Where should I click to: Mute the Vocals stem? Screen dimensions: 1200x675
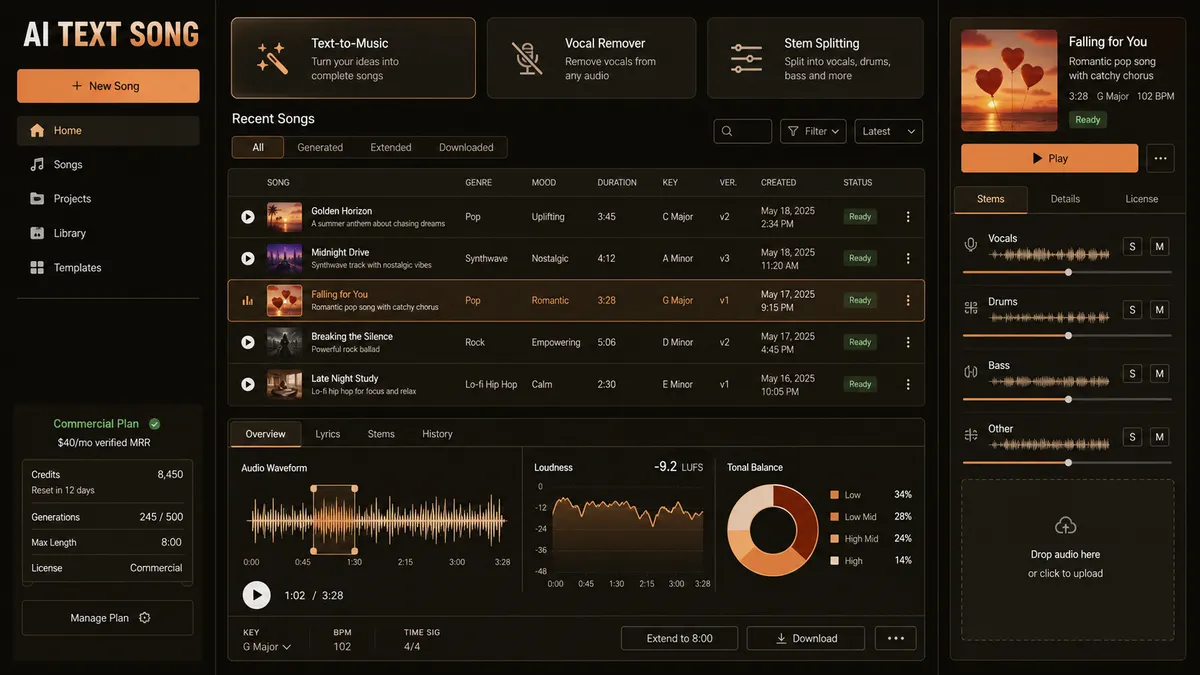pyautogui.click(x=1160, y=246)
